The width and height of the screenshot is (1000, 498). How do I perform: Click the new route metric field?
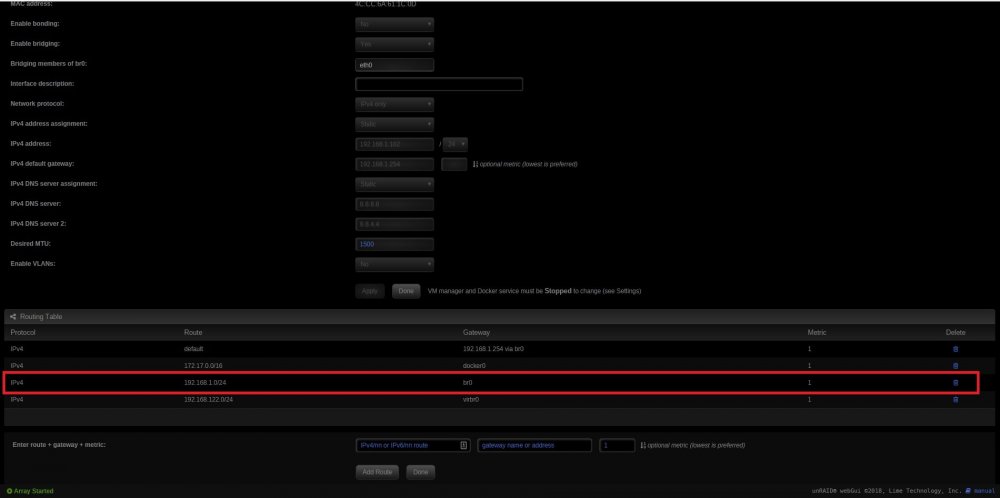[x=617, y=445]
